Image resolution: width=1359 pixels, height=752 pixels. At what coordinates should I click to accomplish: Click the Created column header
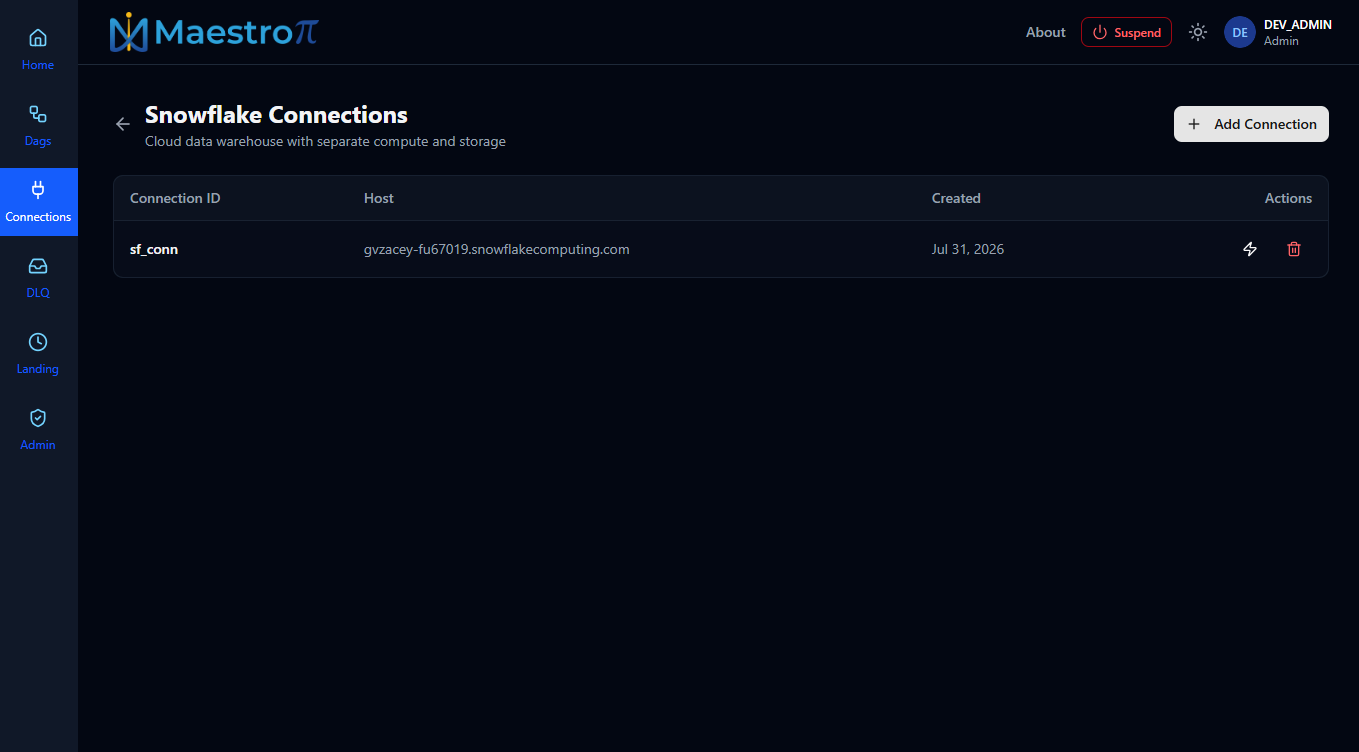tap(956, 198)
